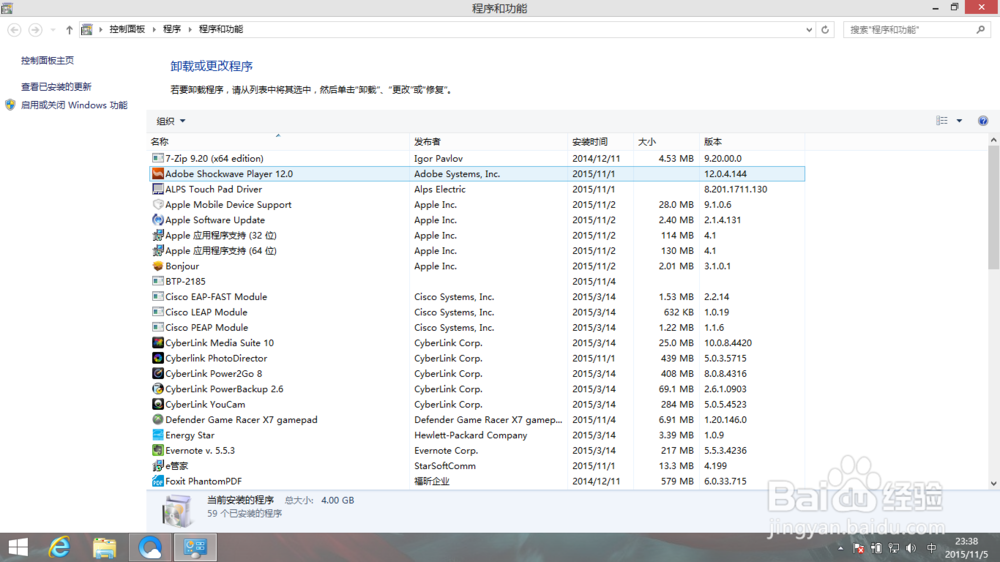
Task: Click Hewlett-Packard Company publisher cell
Action: click(471, 435)
